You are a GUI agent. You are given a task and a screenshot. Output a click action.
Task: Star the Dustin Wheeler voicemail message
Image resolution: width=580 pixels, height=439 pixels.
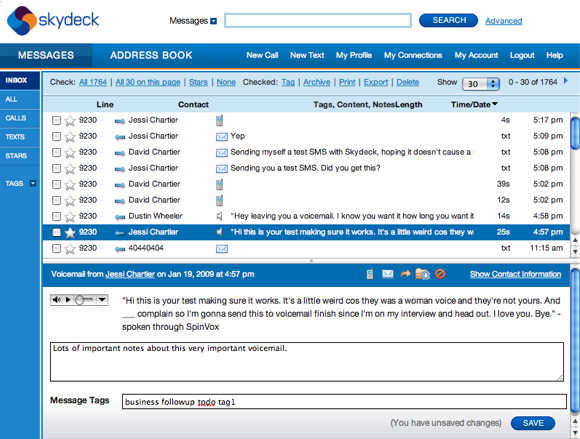pos(70,216)
